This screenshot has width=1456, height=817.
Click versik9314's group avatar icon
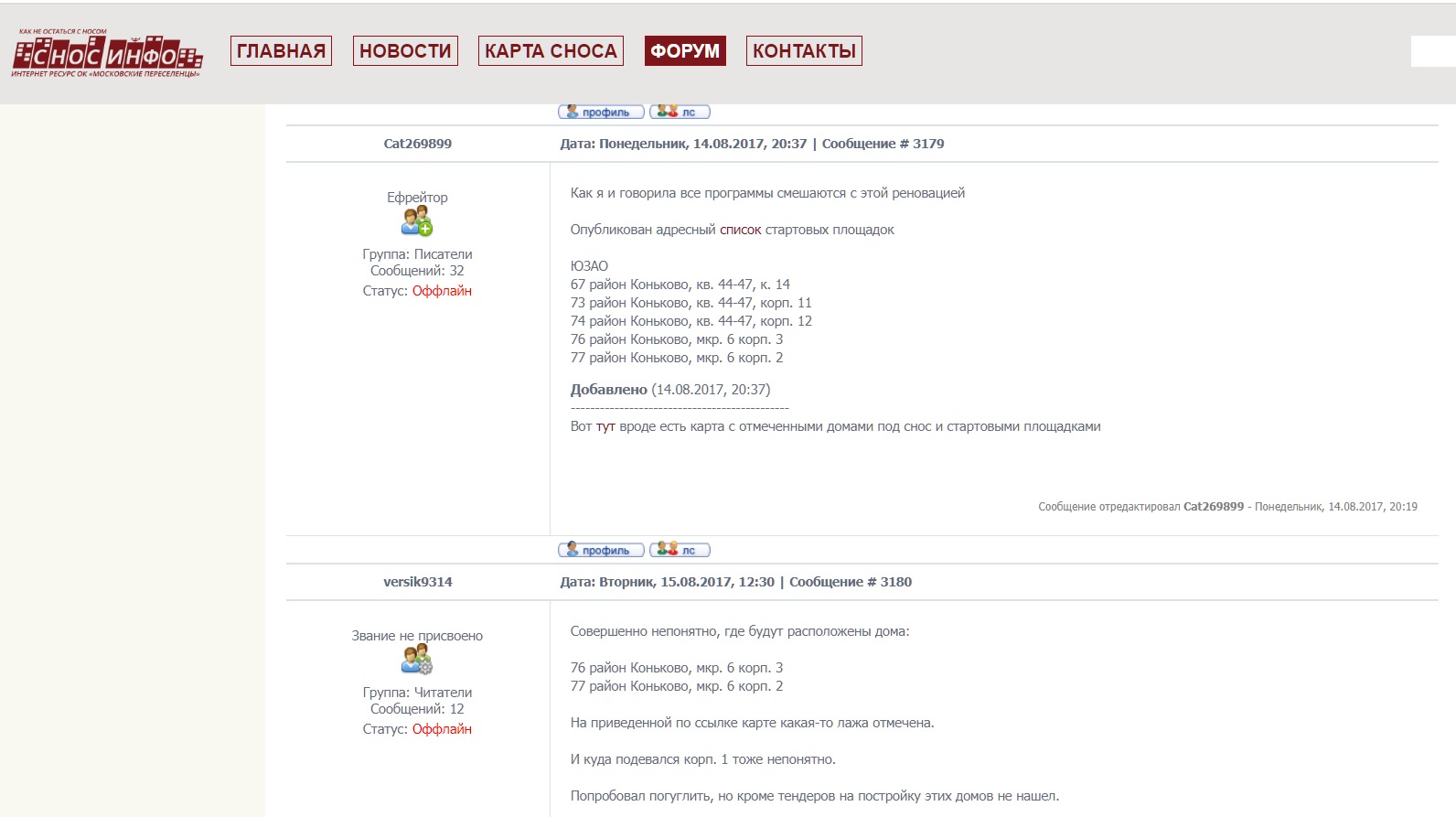point(417,659)
